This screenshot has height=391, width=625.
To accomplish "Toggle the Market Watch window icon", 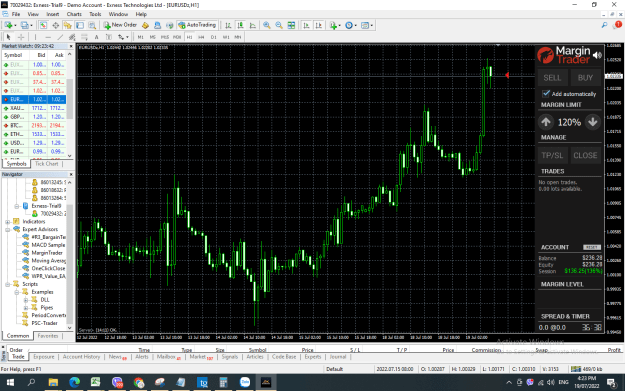I will (43, 25).
